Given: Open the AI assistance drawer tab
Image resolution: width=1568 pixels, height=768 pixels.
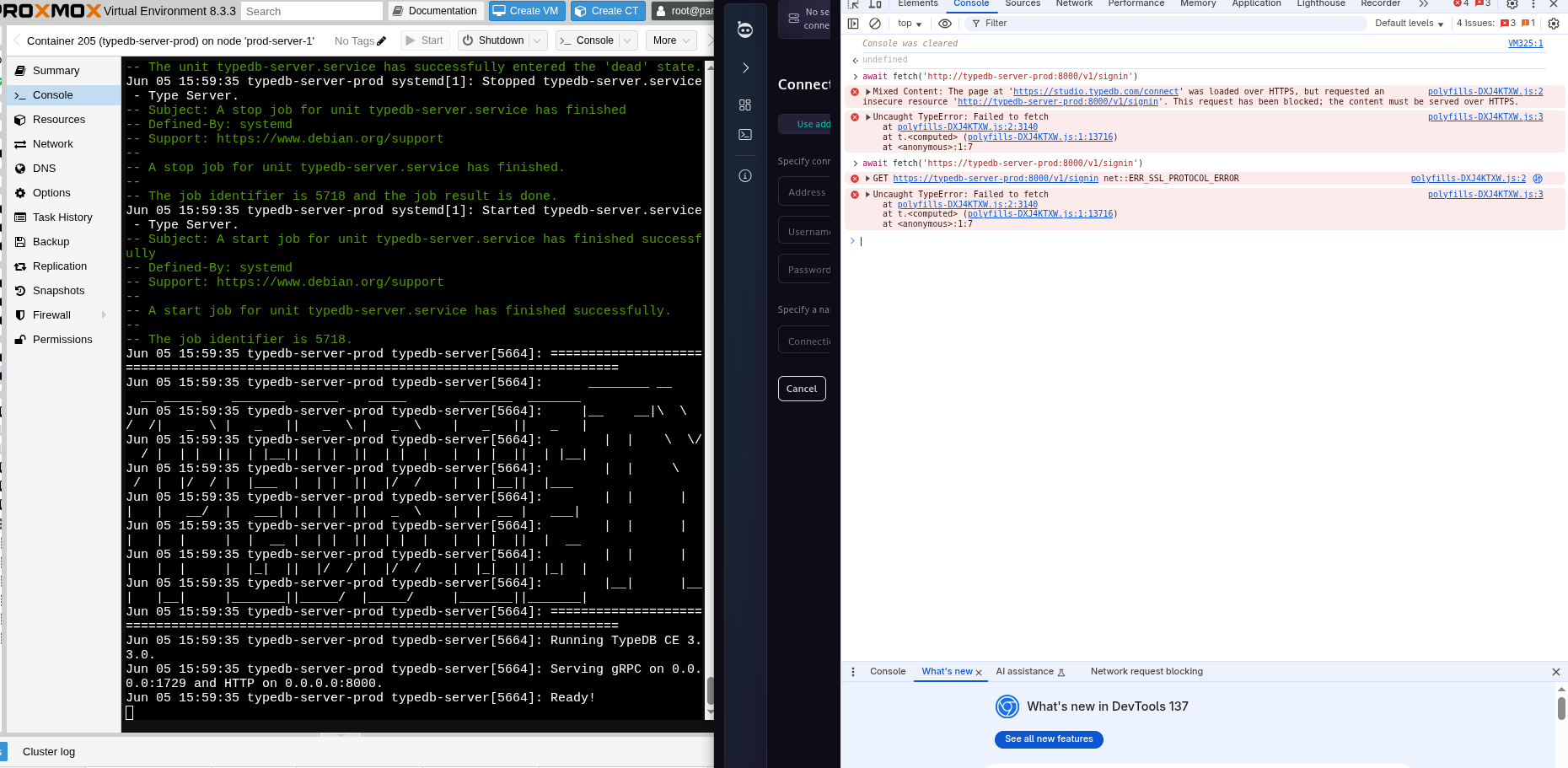Looking at the screenshot, I should click(x=1029, y=672).
